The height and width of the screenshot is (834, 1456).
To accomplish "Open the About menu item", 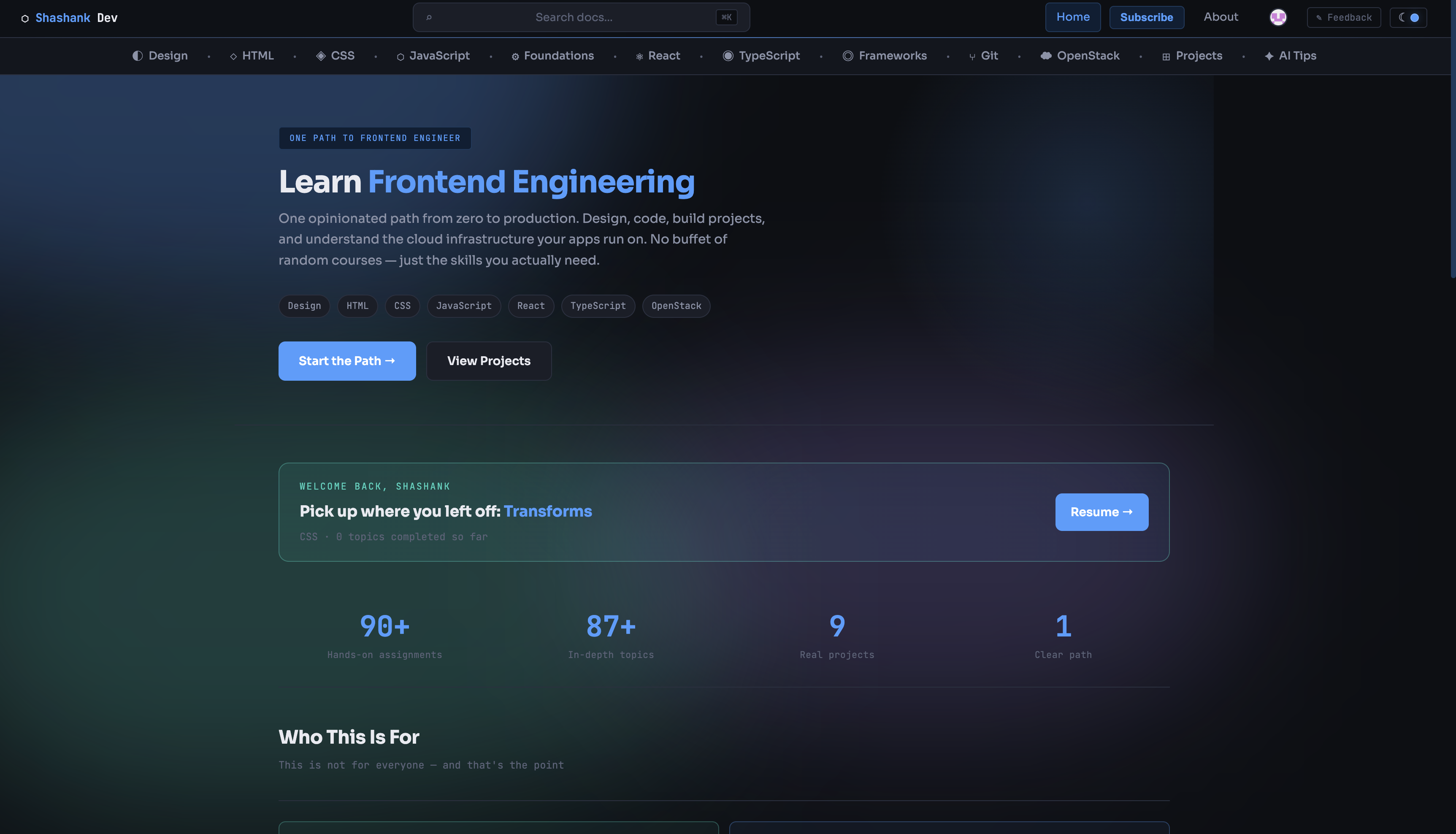I will (x=1221, y=17).
